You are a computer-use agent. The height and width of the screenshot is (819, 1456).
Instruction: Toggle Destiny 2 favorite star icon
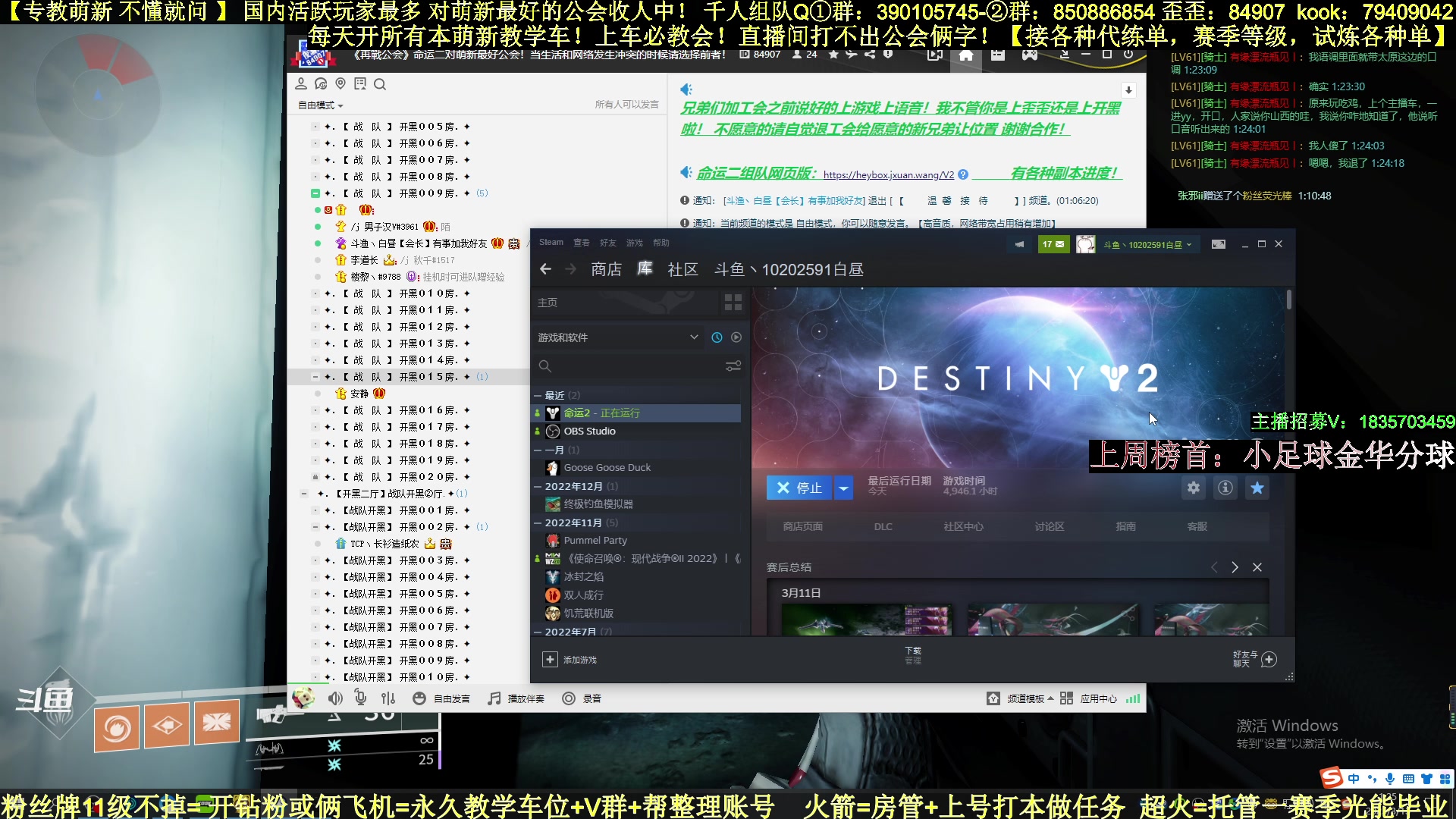click(1257, 488)
